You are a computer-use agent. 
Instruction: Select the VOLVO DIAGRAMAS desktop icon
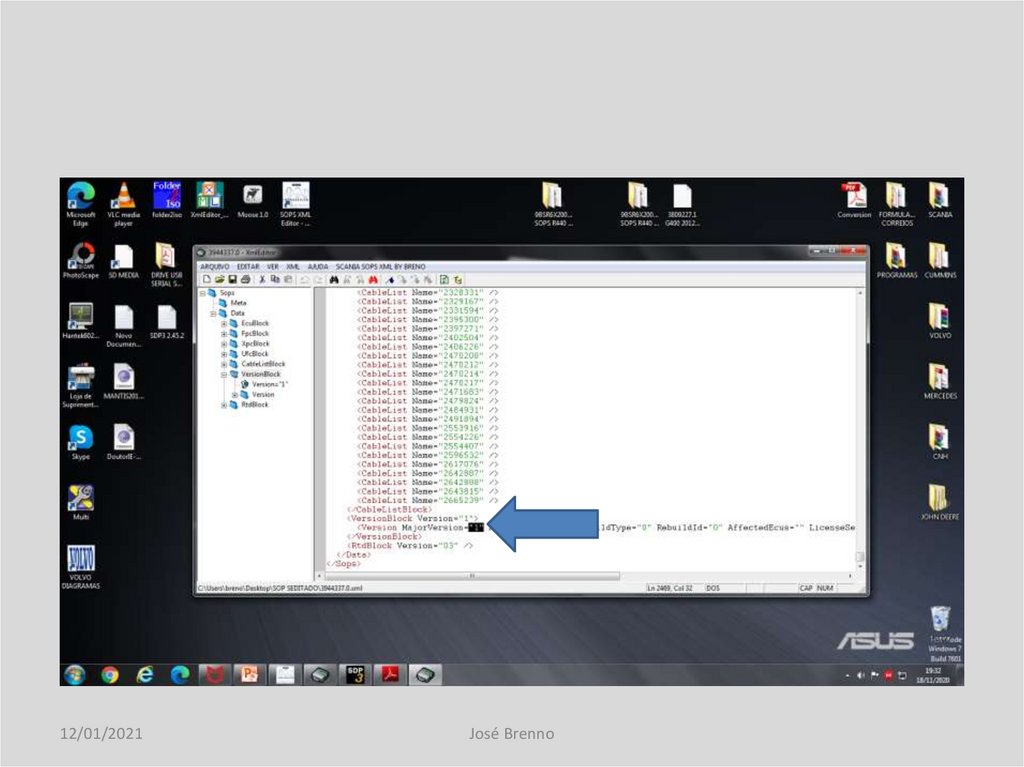click(81, 566)
